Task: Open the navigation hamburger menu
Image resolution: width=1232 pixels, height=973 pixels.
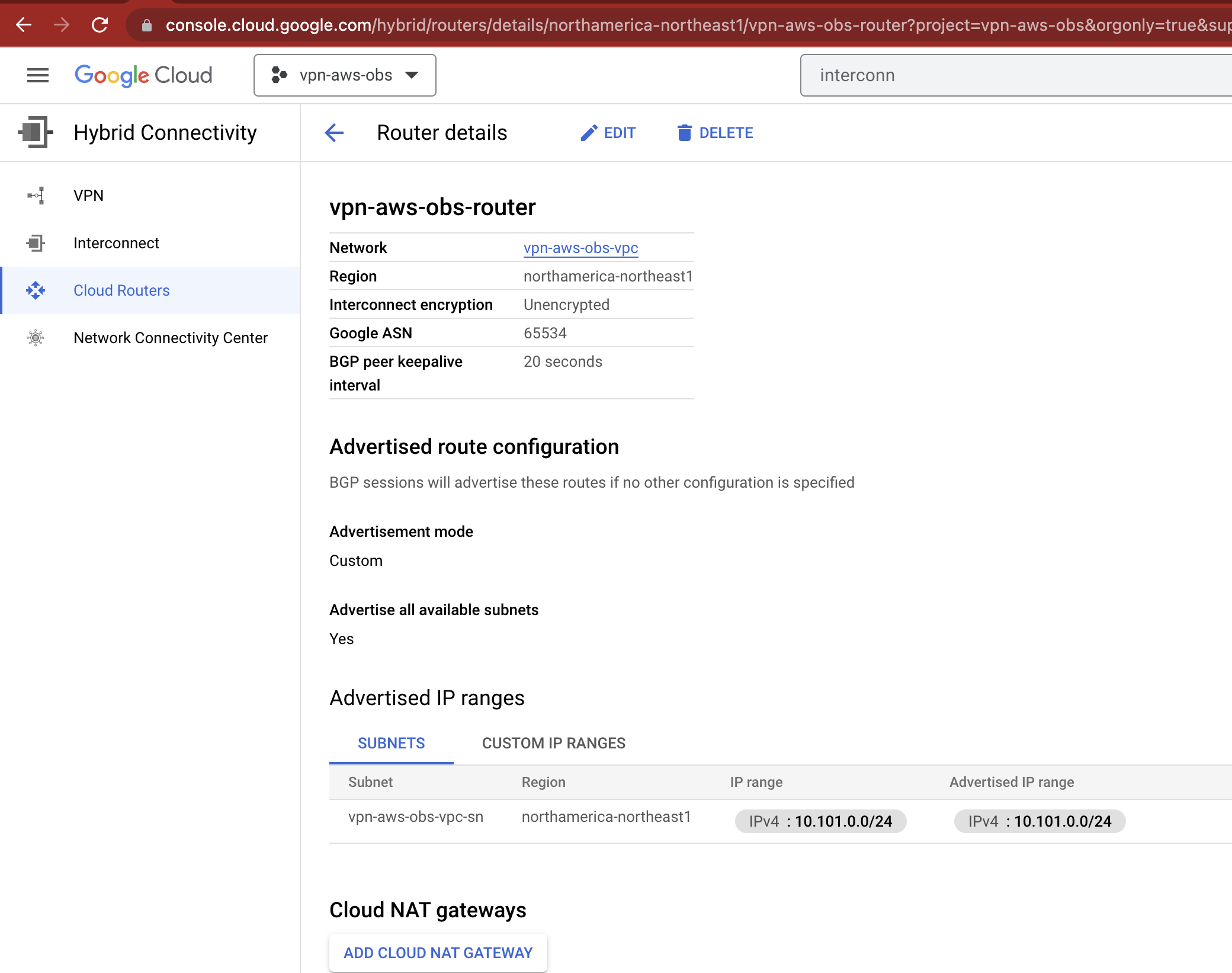Action: [x=37, y=75]
